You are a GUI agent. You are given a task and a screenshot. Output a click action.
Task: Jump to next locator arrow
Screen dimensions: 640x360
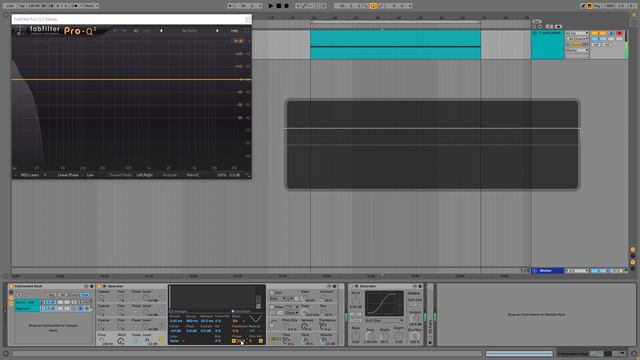point(540,27)
